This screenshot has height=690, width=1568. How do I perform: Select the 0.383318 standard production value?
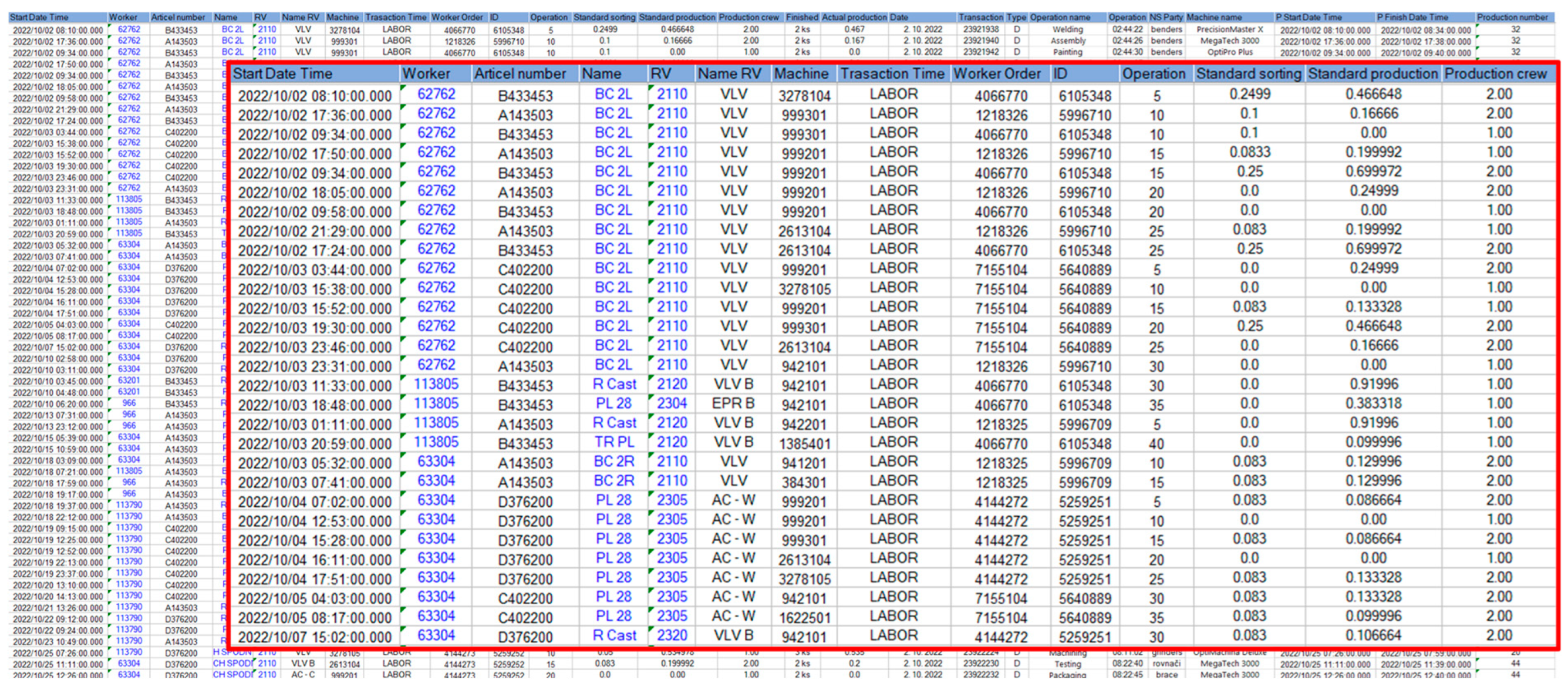click(1373, 403)
